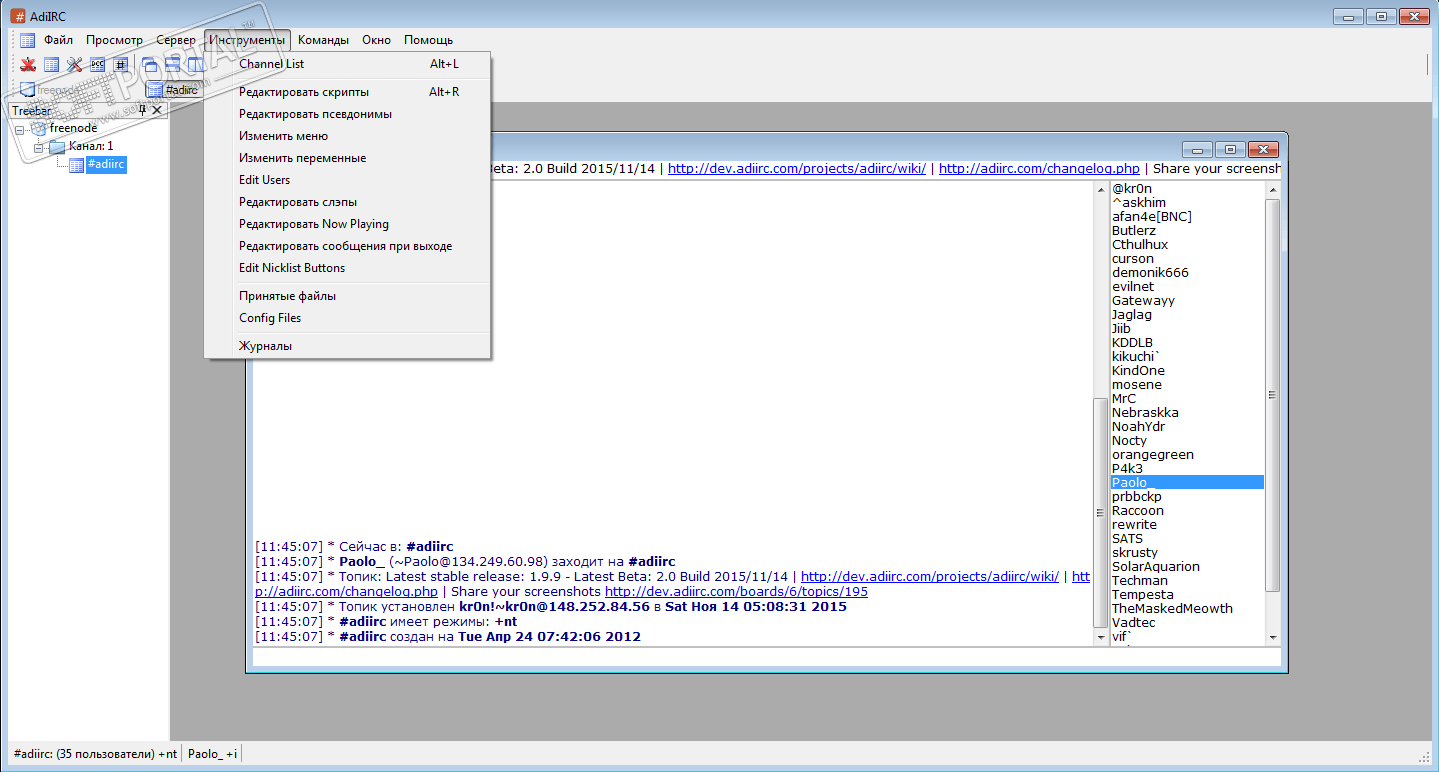This screenshot has width=1439, height=772.
Task: Click the window icon left of Файл
Action: click(x=27, y=40)
